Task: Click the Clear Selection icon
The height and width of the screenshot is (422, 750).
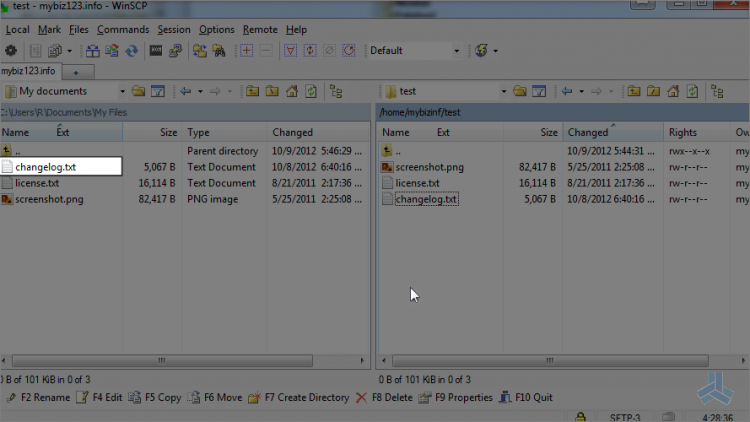Action: coord(329,50)
